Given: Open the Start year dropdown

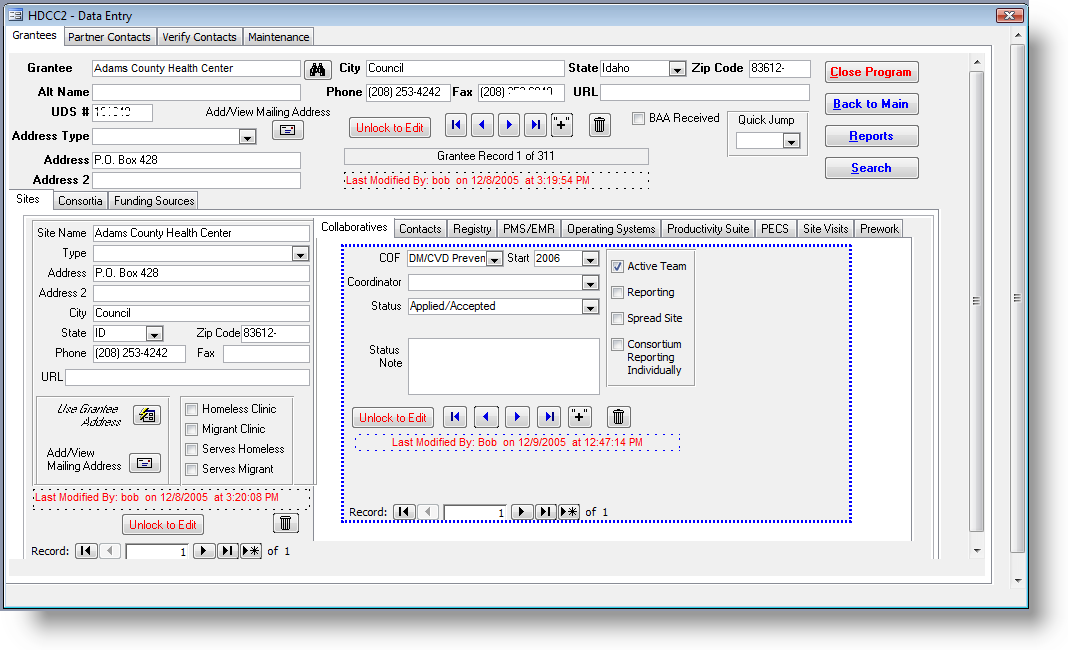Looking at the screenshot, I should [x=591, y=259].
